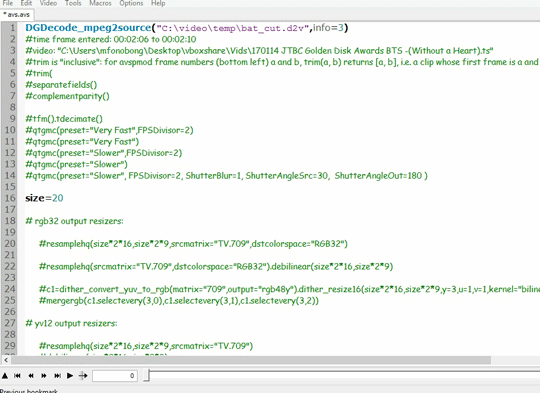The image size is (540, 393).
Task: Click the video frame slider handle
Action: (x=146, y=375)
